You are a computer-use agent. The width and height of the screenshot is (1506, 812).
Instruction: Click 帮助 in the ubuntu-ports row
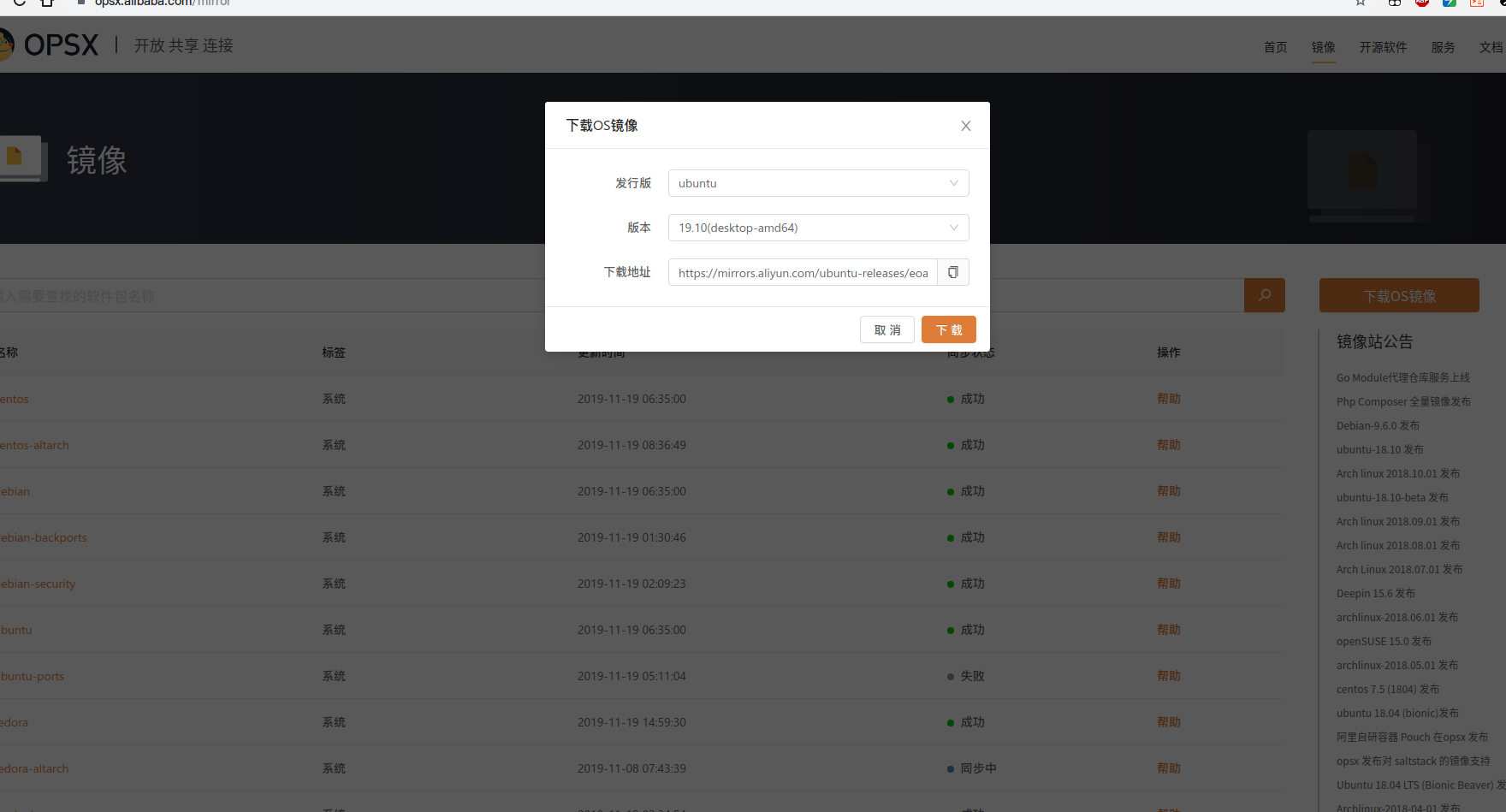click(1169, 676)
